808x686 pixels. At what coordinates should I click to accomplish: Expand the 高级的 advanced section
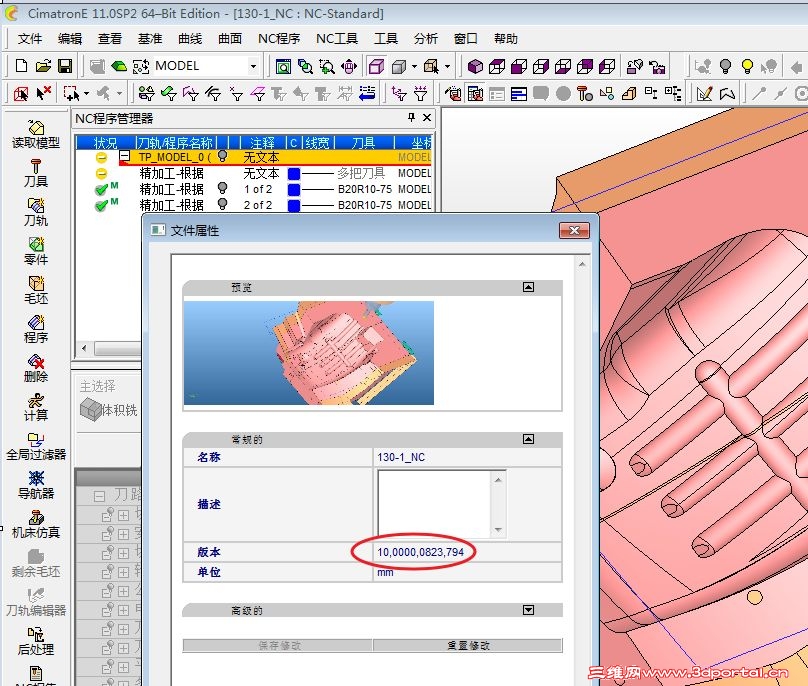(x=528, y=610)
